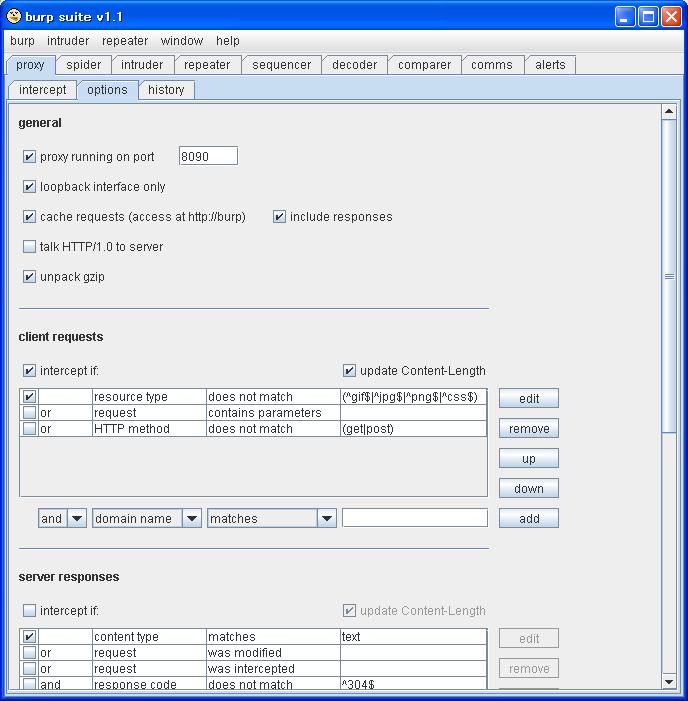This screenshot has width=688, height=701.
Task: Open the intruder menu
Action: click(68, 41)
